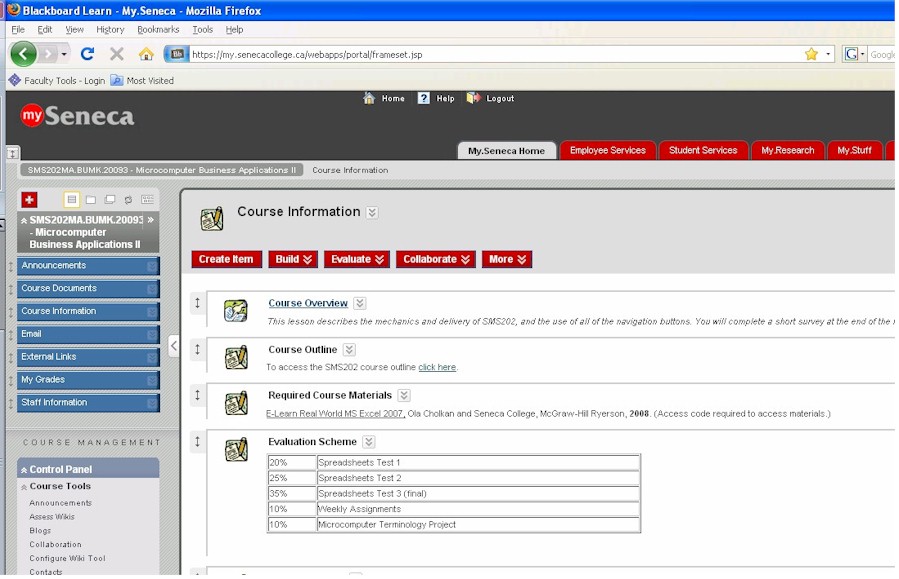Expand the Evaluate dropdown button
This screenshot has width=899, height=579.
[x=357, y=259]
